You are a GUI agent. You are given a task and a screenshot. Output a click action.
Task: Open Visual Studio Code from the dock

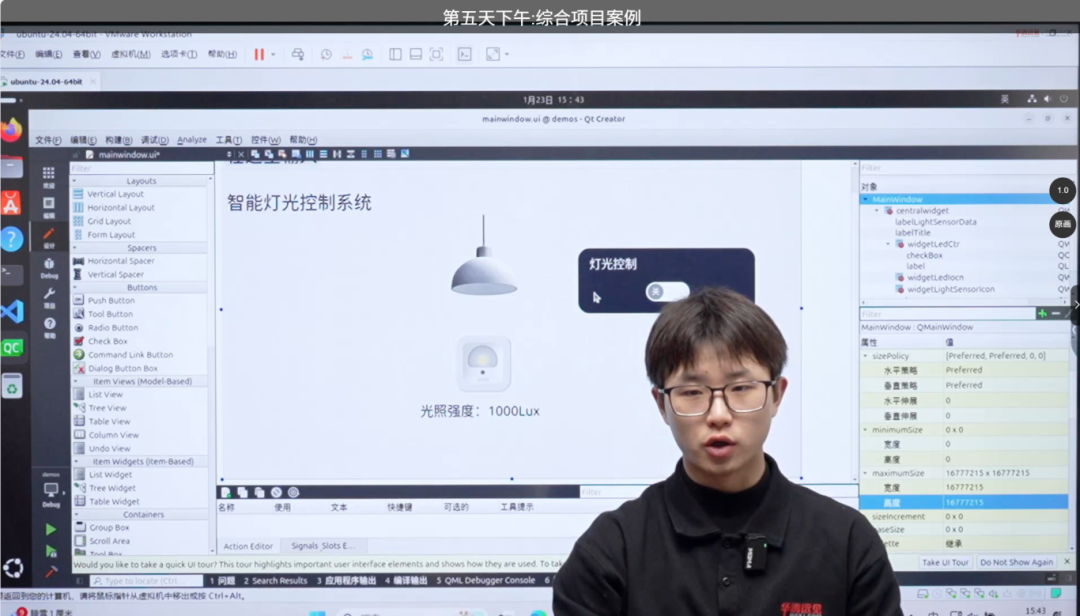tap(12, 311)
